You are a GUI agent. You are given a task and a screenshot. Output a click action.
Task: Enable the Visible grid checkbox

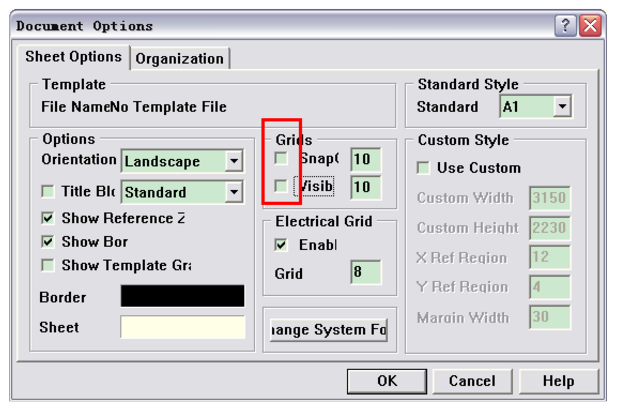tap(282, 186)
